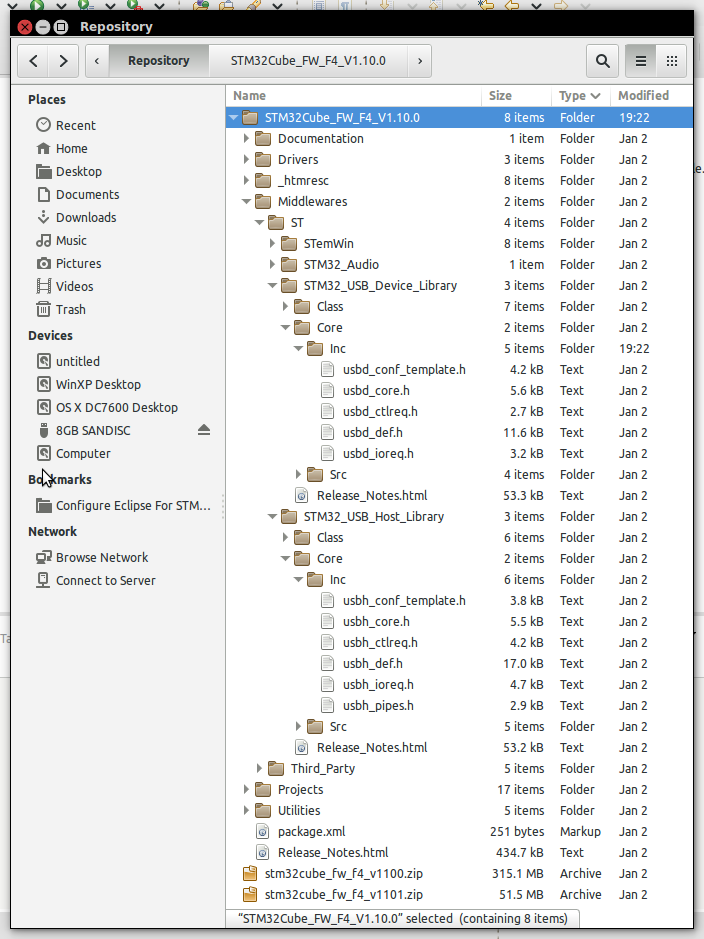Sort by the Type column

click(578, 95)
